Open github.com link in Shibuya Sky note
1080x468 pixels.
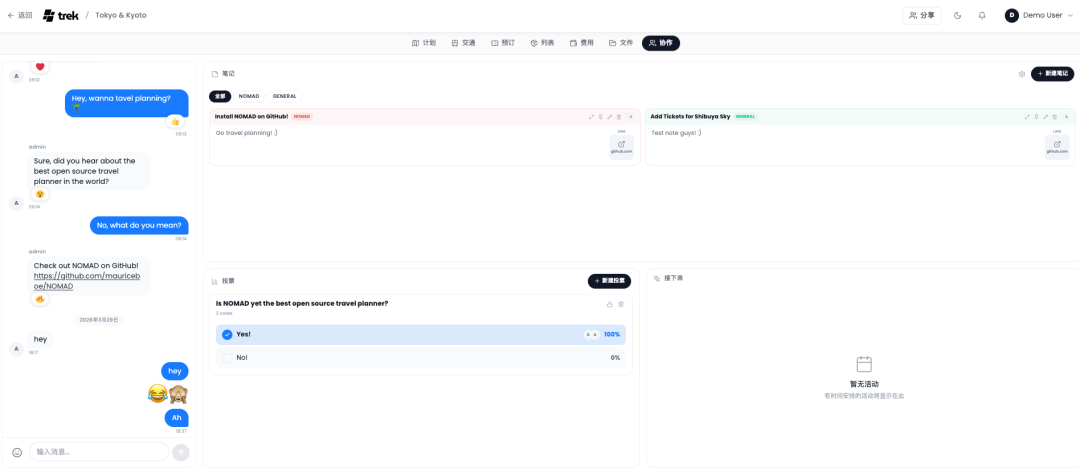pos(1057,147)
